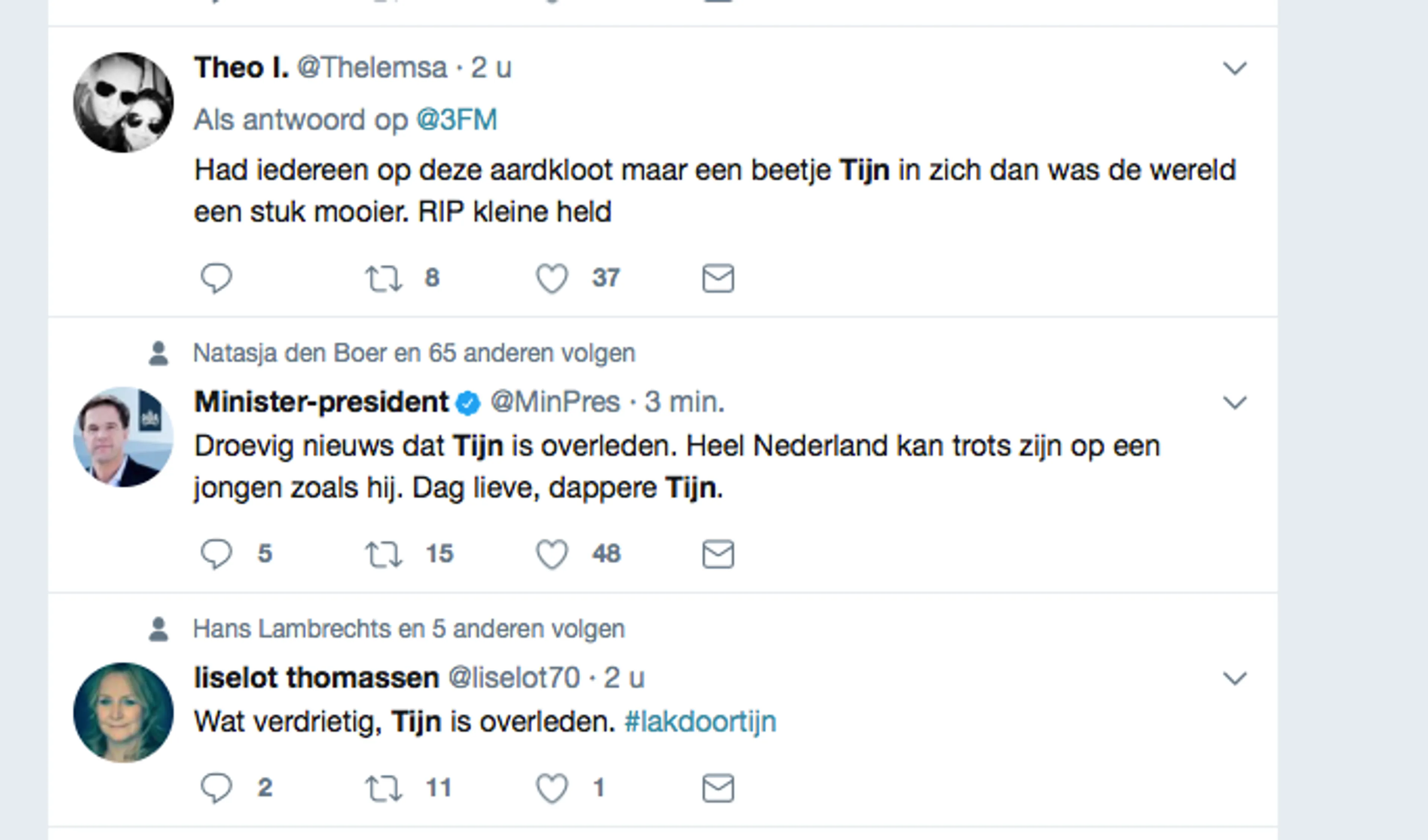Retweet Theo I.'s tweet
This screenshot has width=1428, height=840.
[384, 278]
